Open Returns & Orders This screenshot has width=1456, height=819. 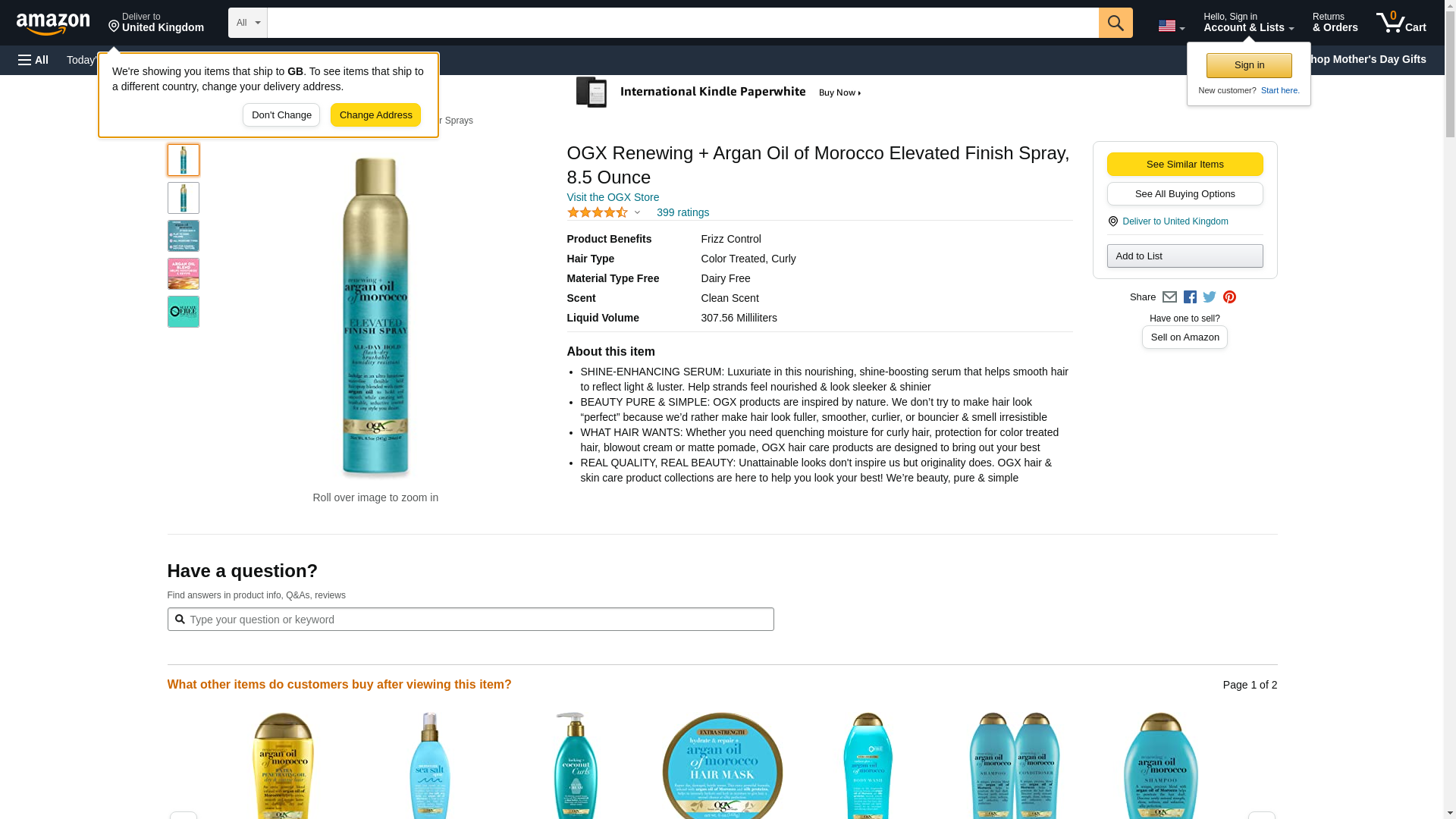coord(1335,23)
